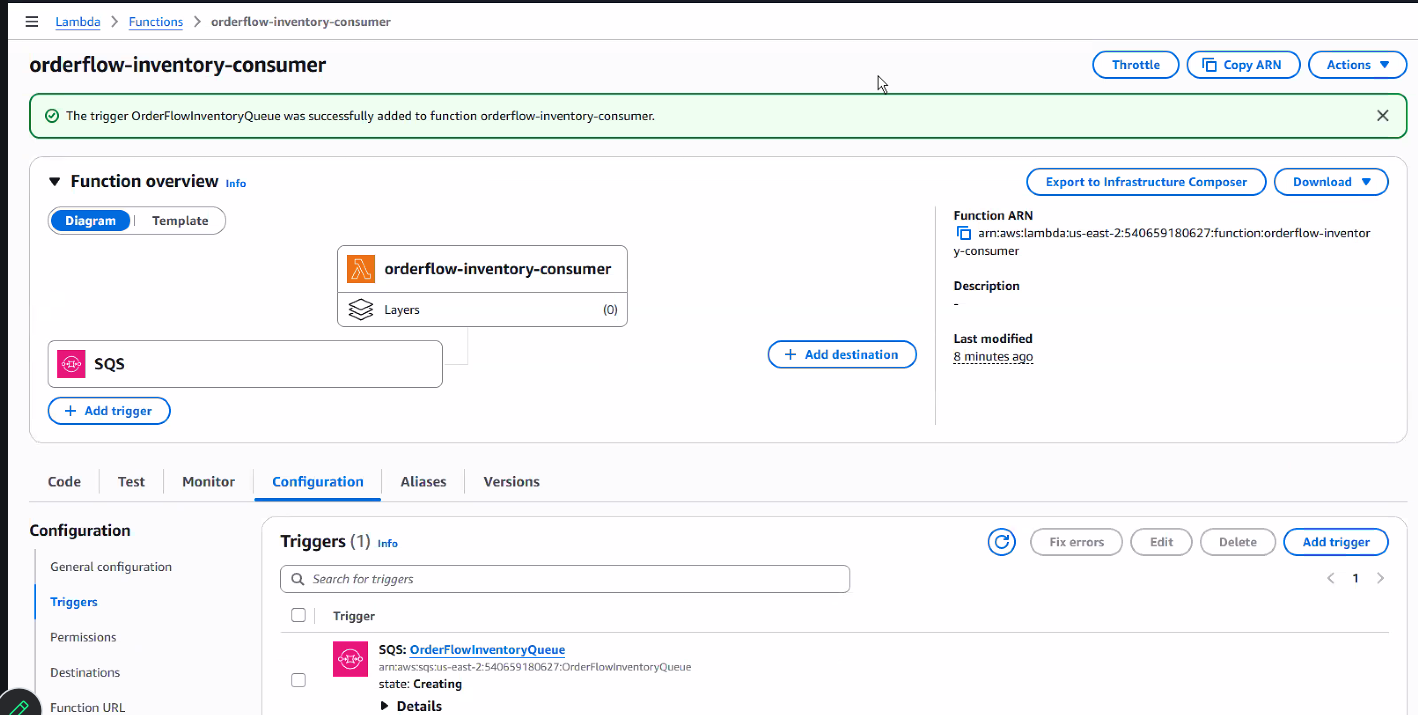Click Export to Infrastructure Composer
The height and width of the screenshot is (715, 1418).
1146,182
